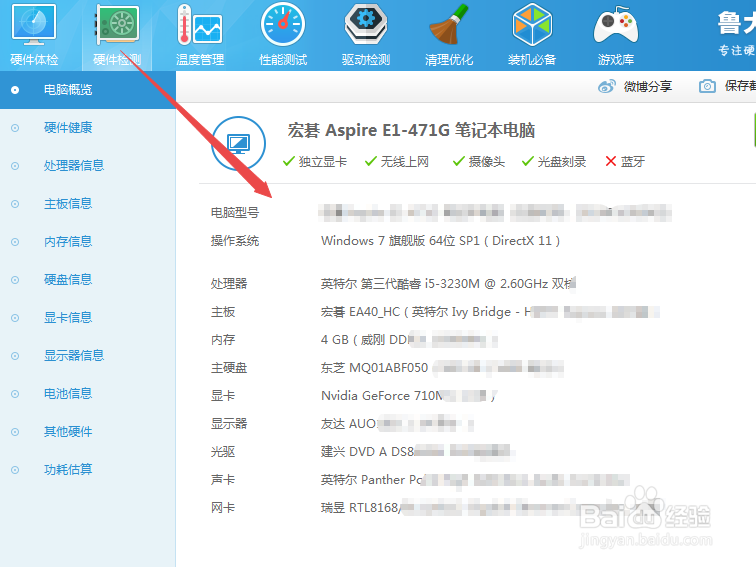This screenshot has width=756, height=567.
Task: Click the 电脑型号 label
Action: point(235,213)
